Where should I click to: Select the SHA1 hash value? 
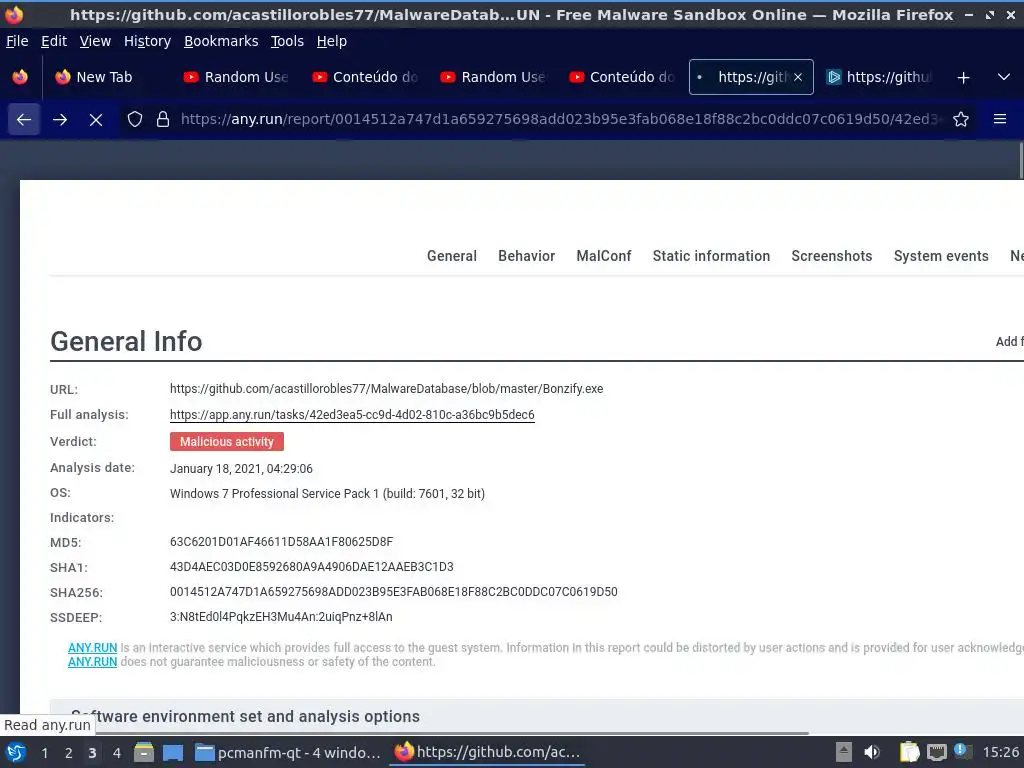point(312,567)
